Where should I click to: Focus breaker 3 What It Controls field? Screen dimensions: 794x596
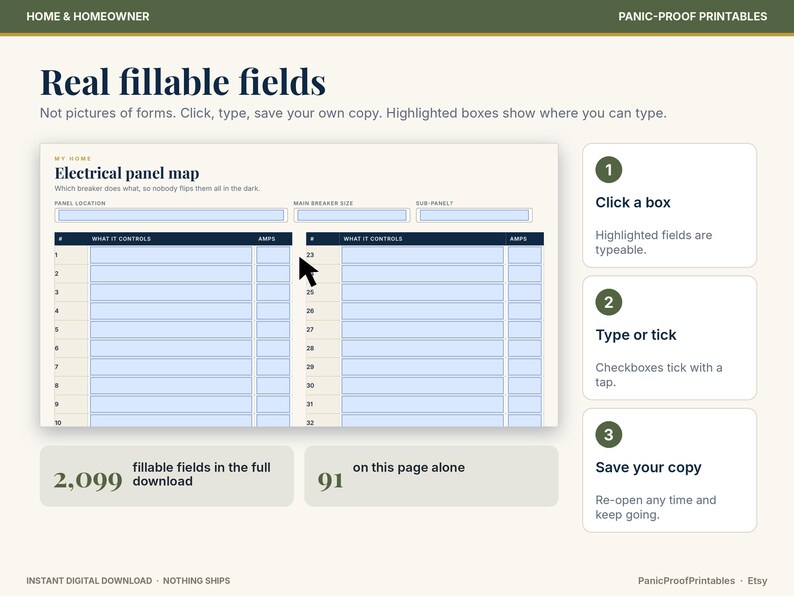(171, 292)
